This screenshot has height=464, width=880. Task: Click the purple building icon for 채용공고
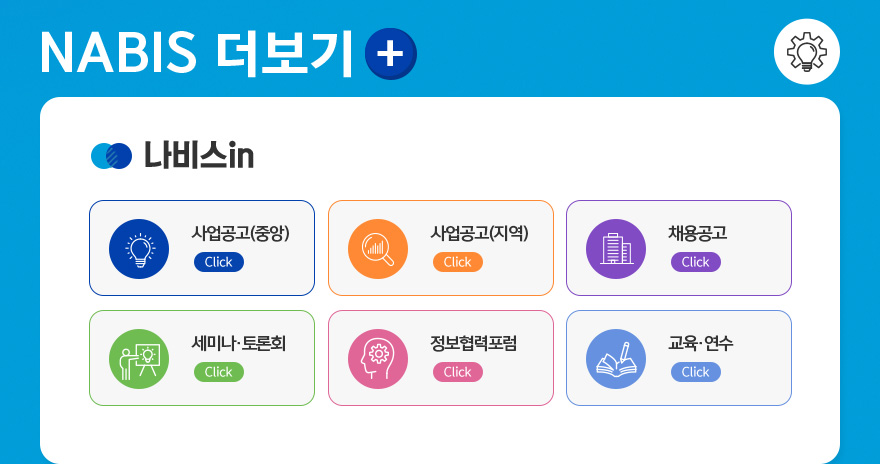(x=616, y=249)
